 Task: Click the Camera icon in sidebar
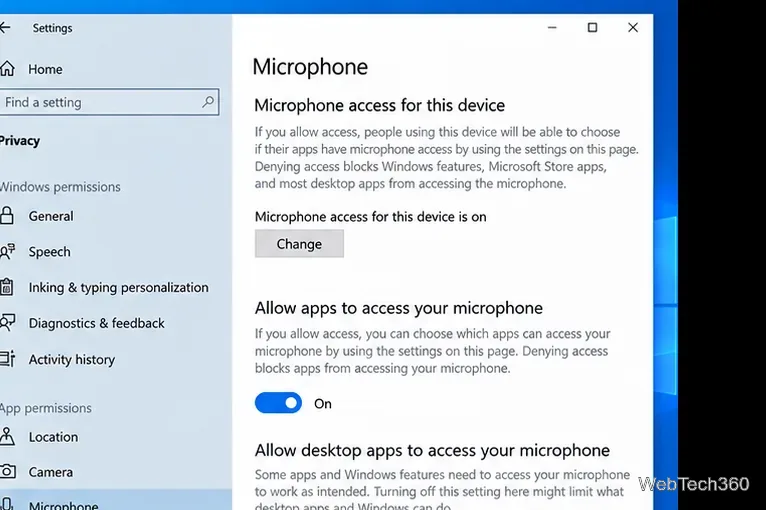tap(7, 472)
